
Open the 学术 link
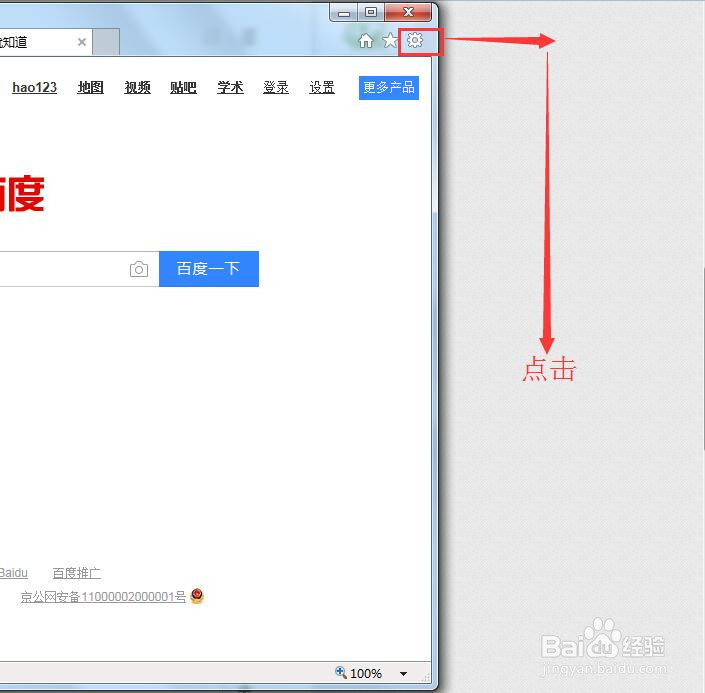click(x=230, y=87)
